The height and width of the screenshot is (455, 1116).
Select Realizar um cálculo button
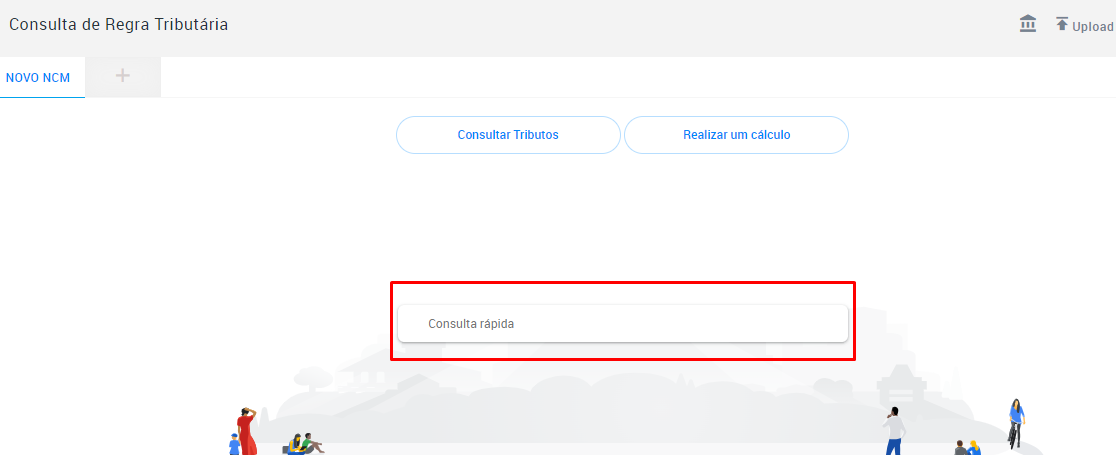737,135
